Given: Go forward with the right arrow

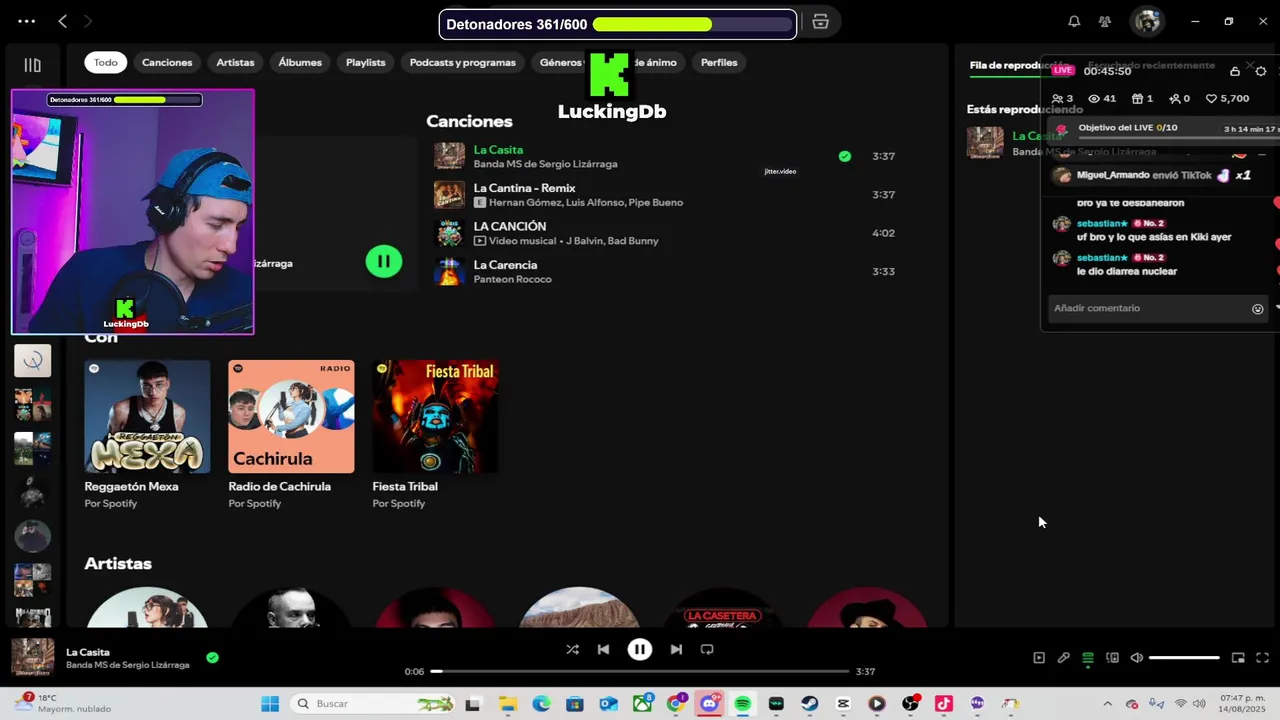Looking at the screenshot, I should pyautogui.click(x=88, y=21).
